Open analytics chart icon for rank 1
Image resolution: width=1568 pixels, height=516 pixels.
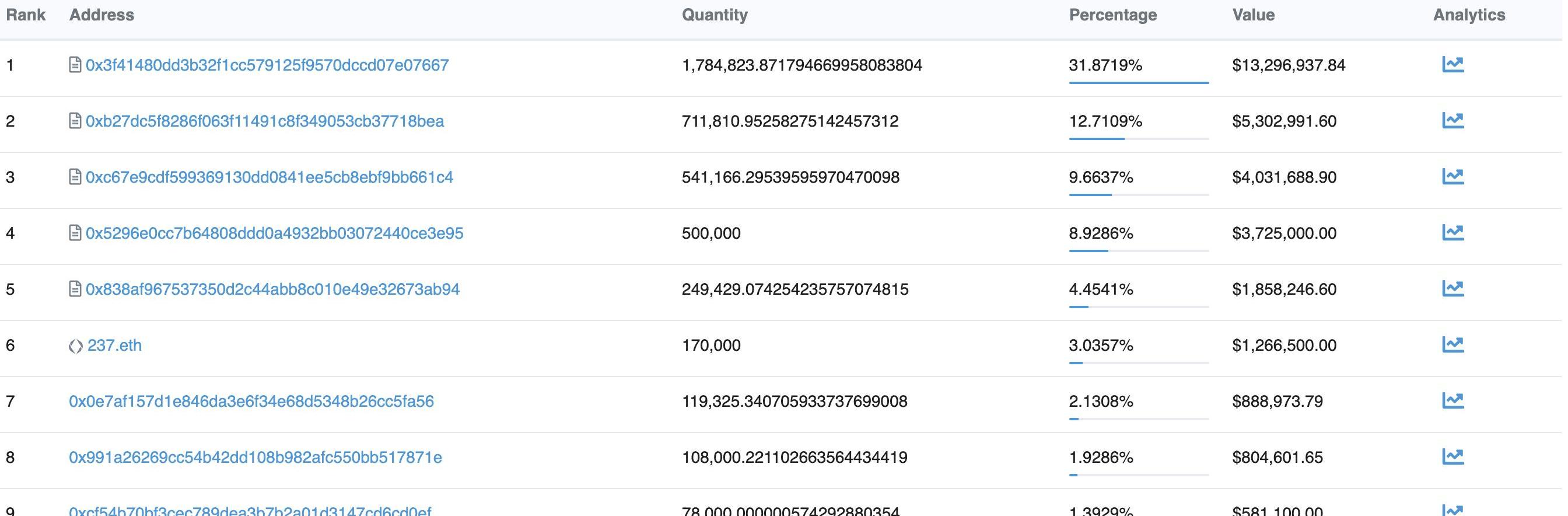[x=1452, y=65]
